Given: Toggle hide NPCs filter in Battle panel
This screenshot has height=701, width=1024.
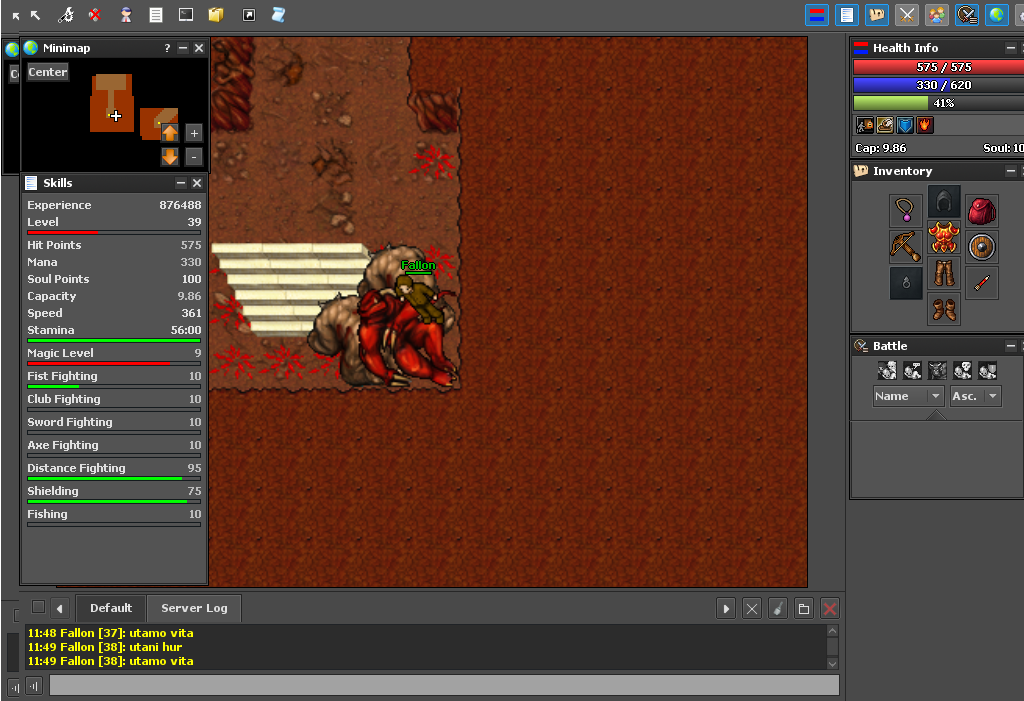Looking at the screenshot, I should coord(912,370).
